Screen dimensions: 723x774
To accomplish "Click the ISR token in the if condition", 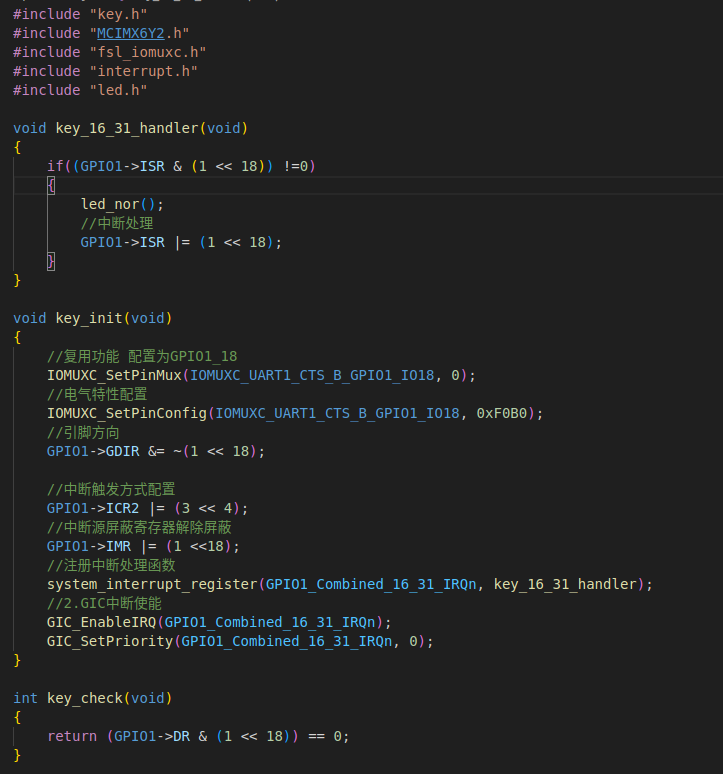I will coord(152,166).
